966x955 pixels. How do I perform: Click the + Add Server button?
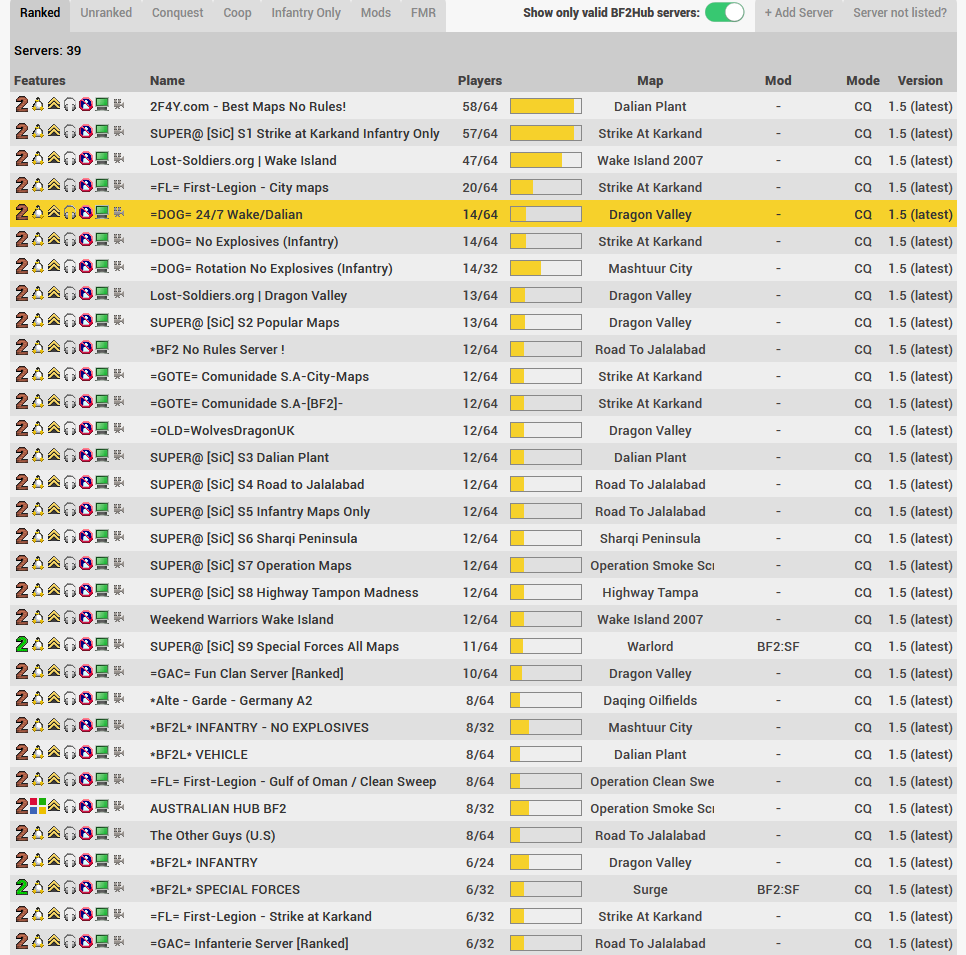pyautogui.click(x=798, y=13)
